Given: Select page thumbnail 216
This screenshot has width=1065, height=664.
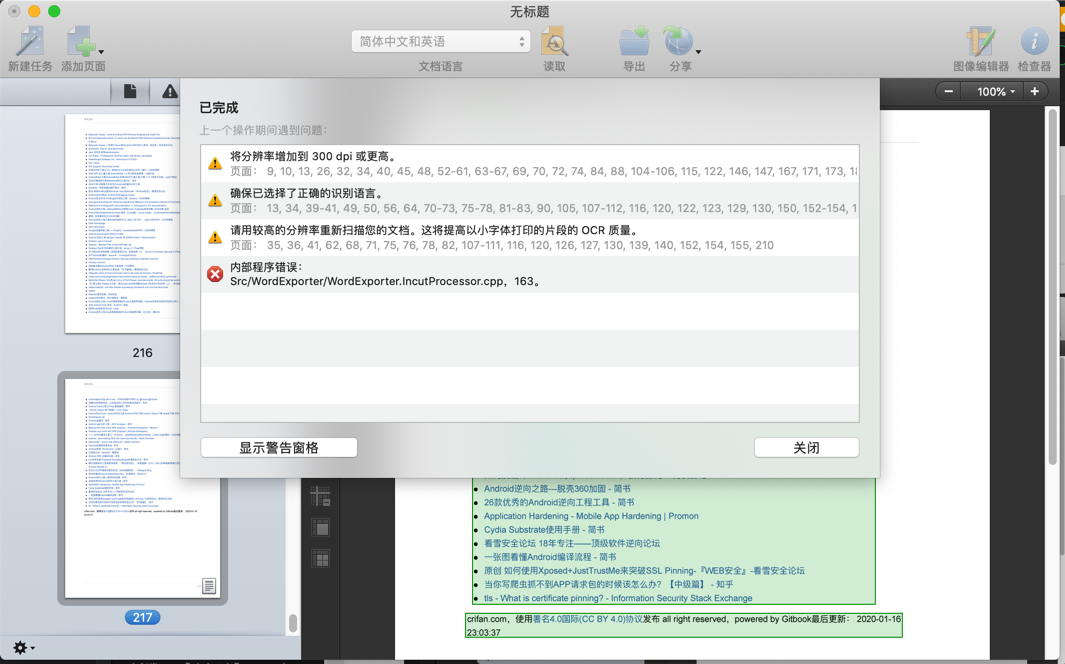Looking at the screenshot, I should 122,223.
